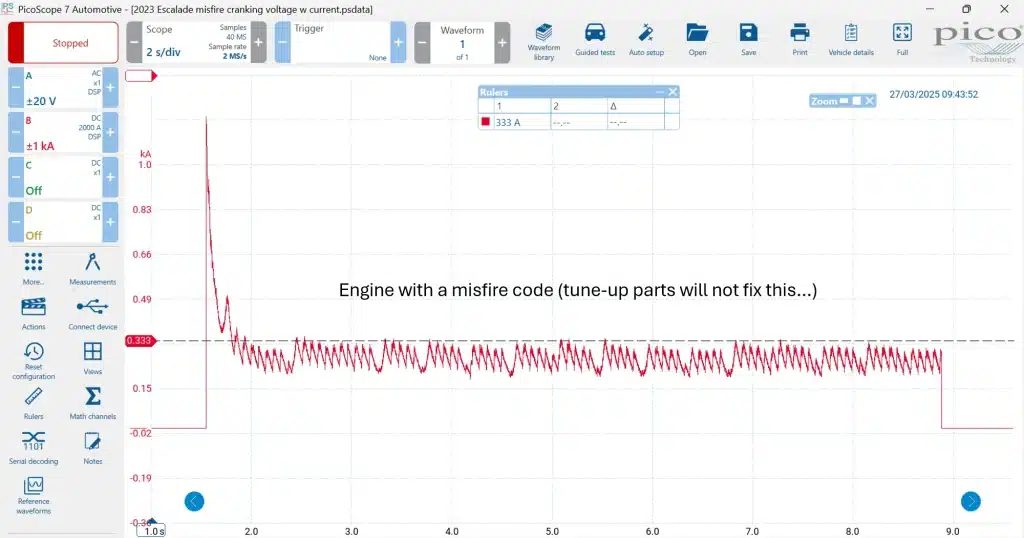Image resolution: width=1024 pixels, height=538 pixels.
Task: Increase Channel C range
Action: (110, 177)
